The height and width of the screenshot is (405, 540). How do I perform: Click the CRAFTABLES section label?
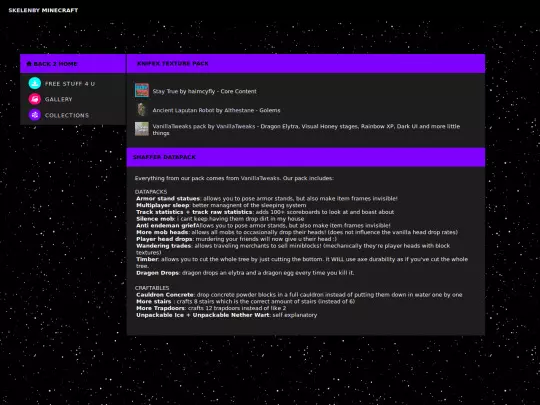pos(152,288)
